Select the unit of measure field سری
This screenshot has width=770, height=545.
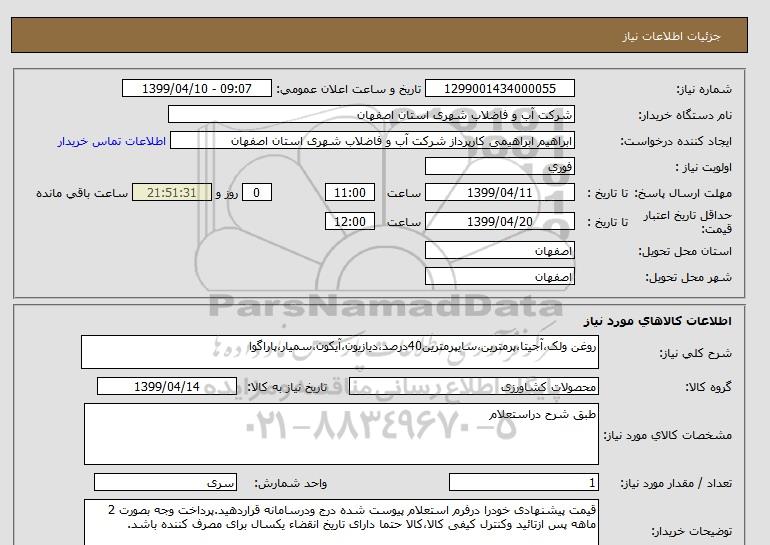tap(165, 483)
